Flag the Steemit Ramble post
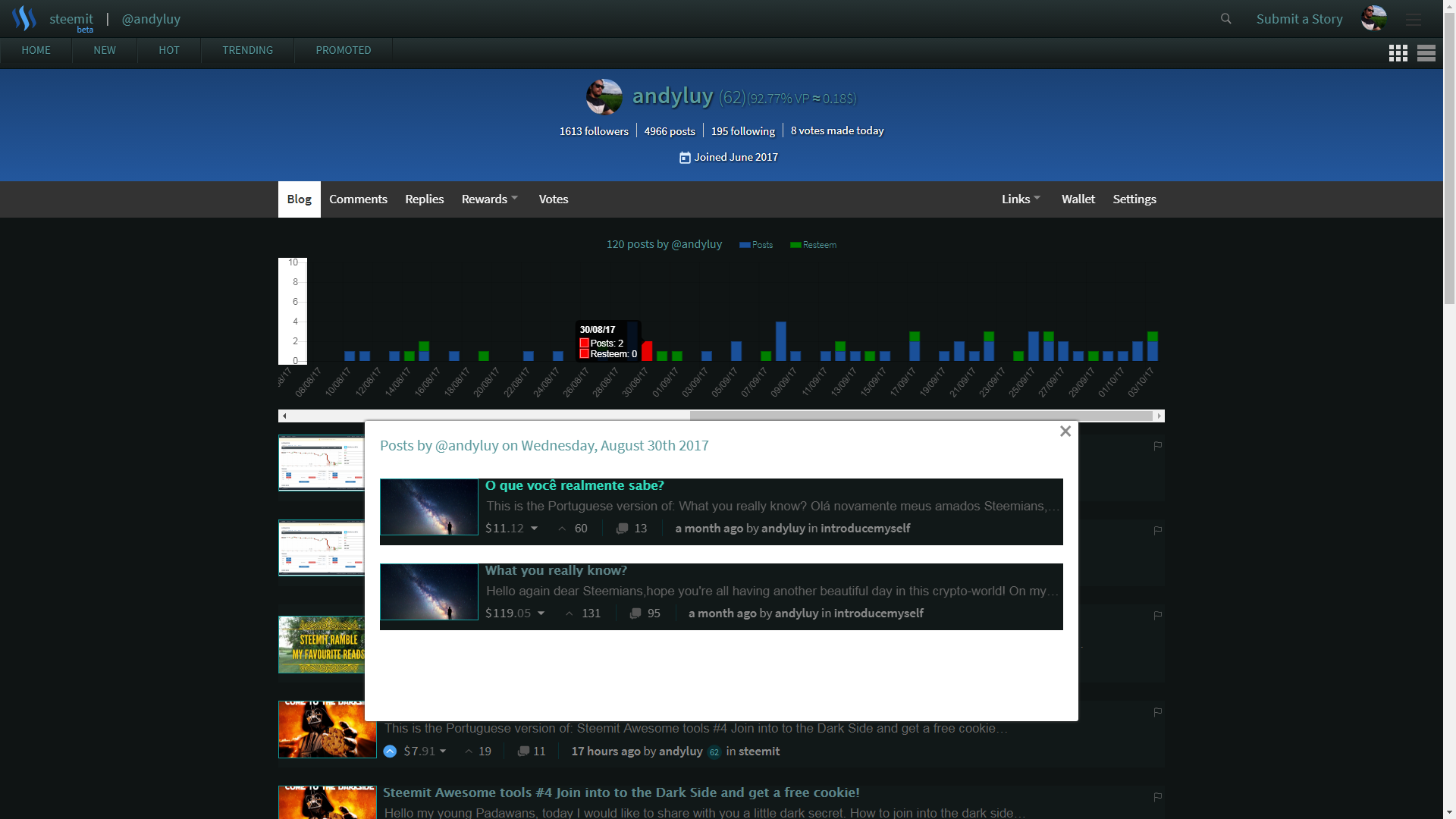 tap(1158, 615)
